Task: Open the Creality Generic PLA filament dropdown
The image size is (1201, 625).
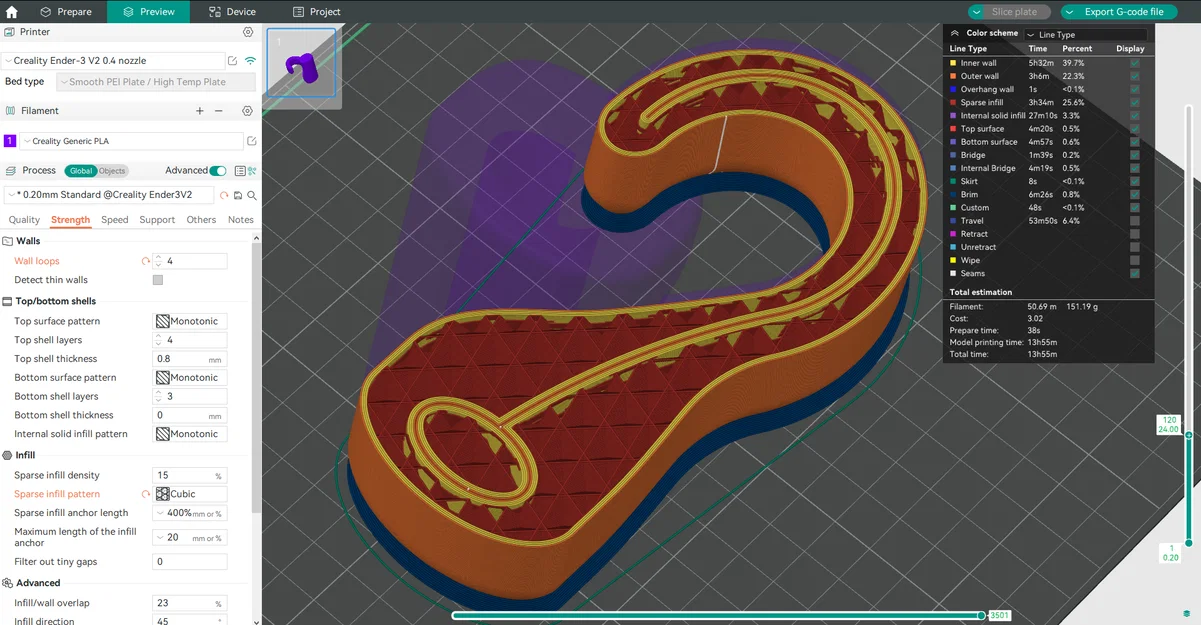Action: click(x=131, y=141)
